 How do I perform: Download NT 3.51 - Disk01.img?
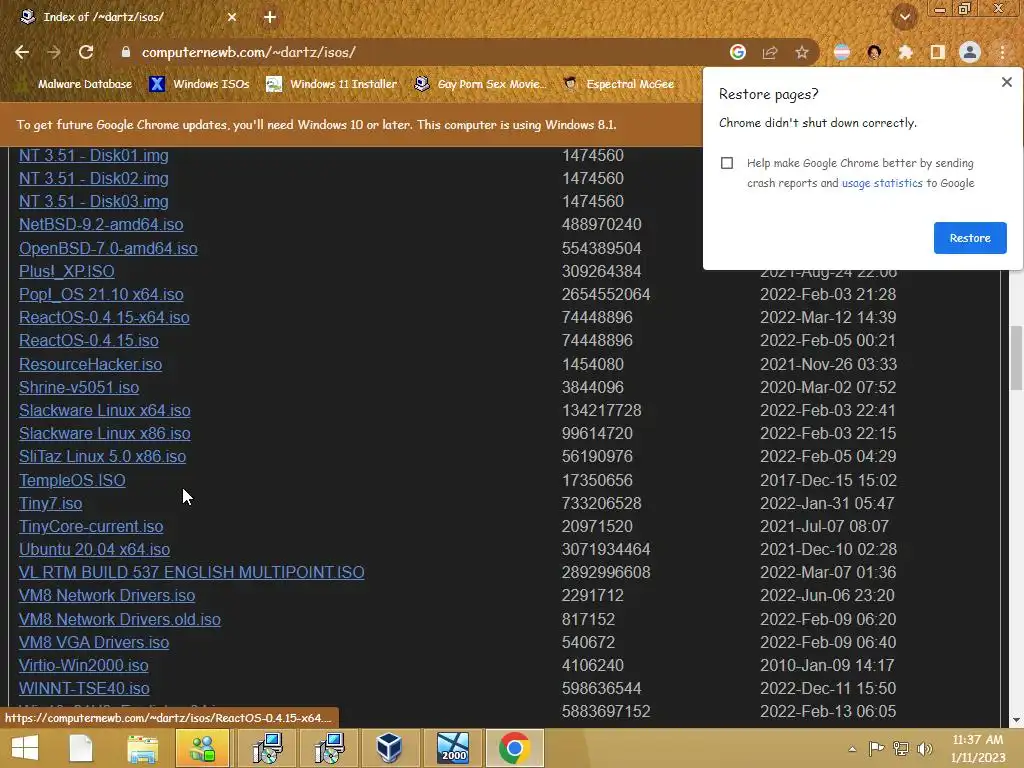(93, 155)
